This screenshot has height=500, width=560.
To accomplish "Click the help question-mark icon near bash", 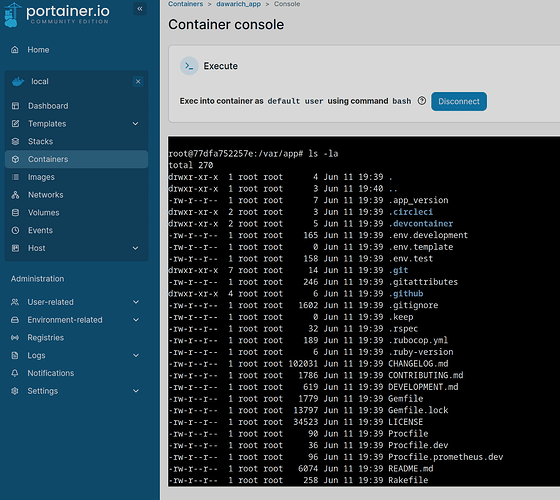I will pos(422,101).
